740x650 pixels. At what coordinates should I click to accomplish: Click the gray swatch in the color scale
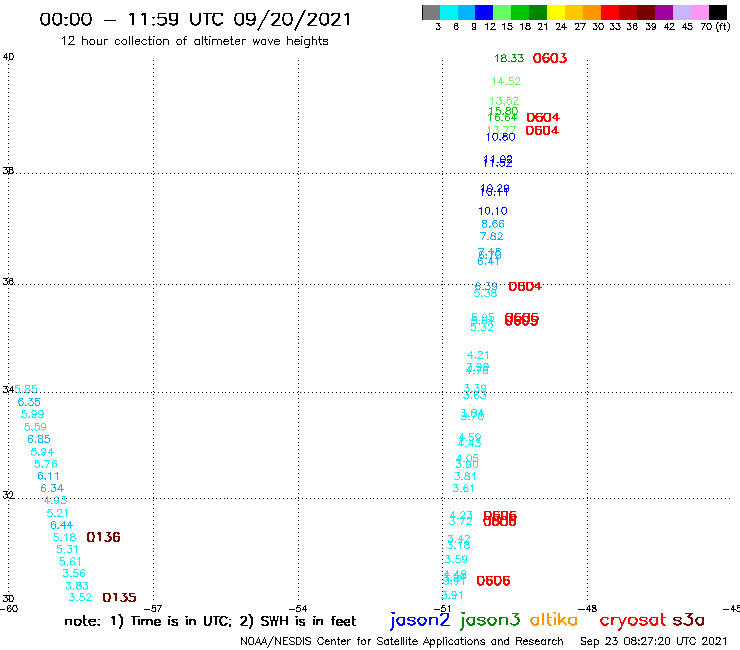click(431, 12)
